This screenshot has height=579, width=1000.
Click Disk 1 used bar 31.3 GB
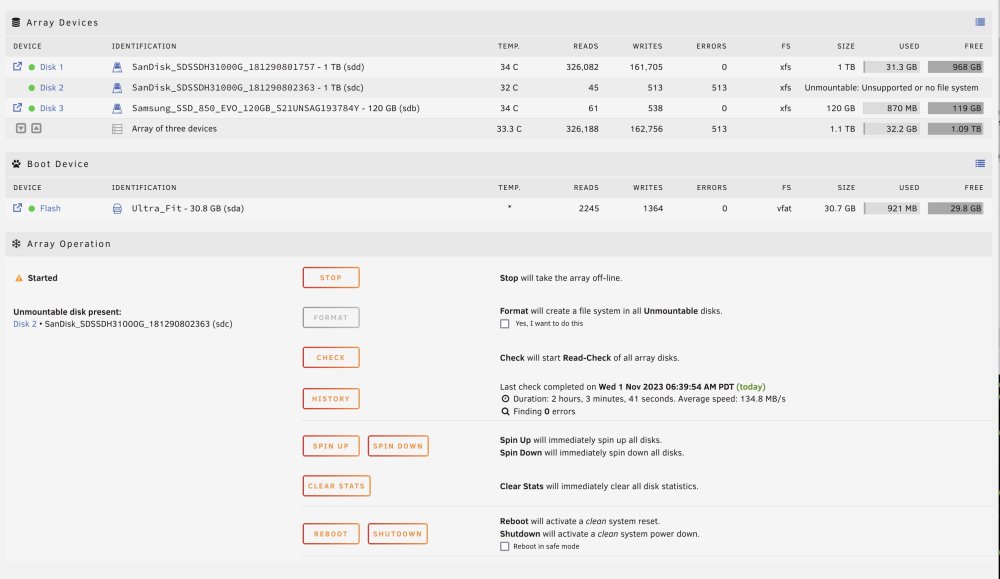click(x=892, y=67)
